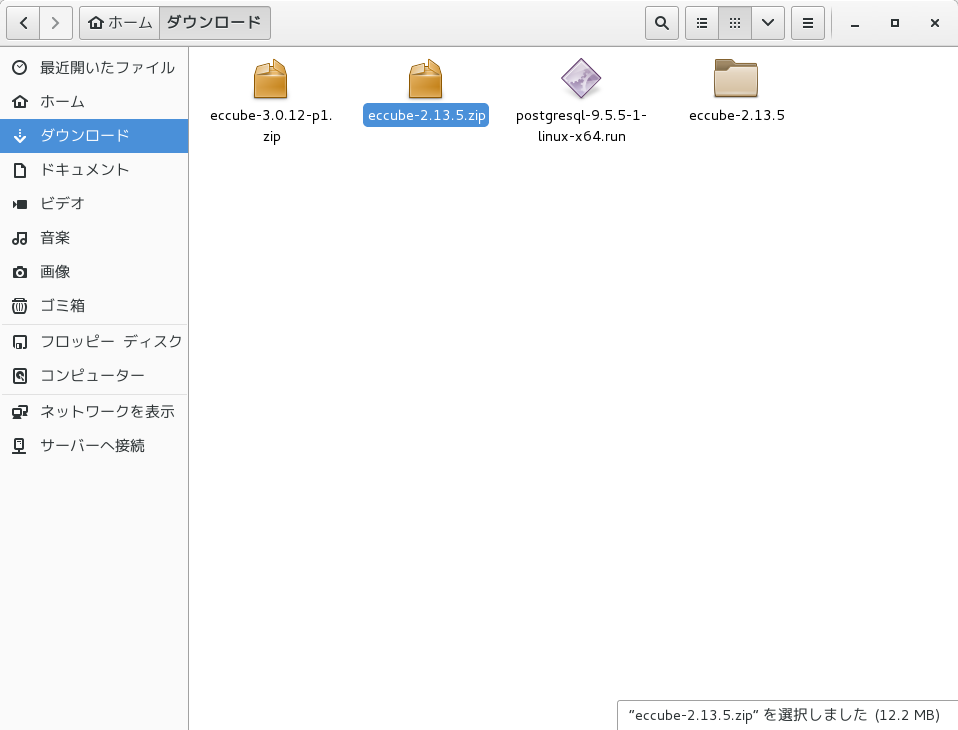This screenshot has height=730, width=958.
Task: Navigate to ホーム in the path bar
Action: tap(120, 23)
